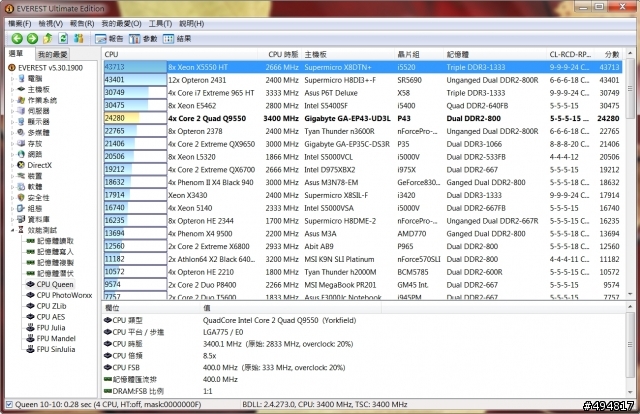This screenshot has height=414, width=640.
Task: Select the 顯示器 (Display) tree icon
Action: [21, 122]
